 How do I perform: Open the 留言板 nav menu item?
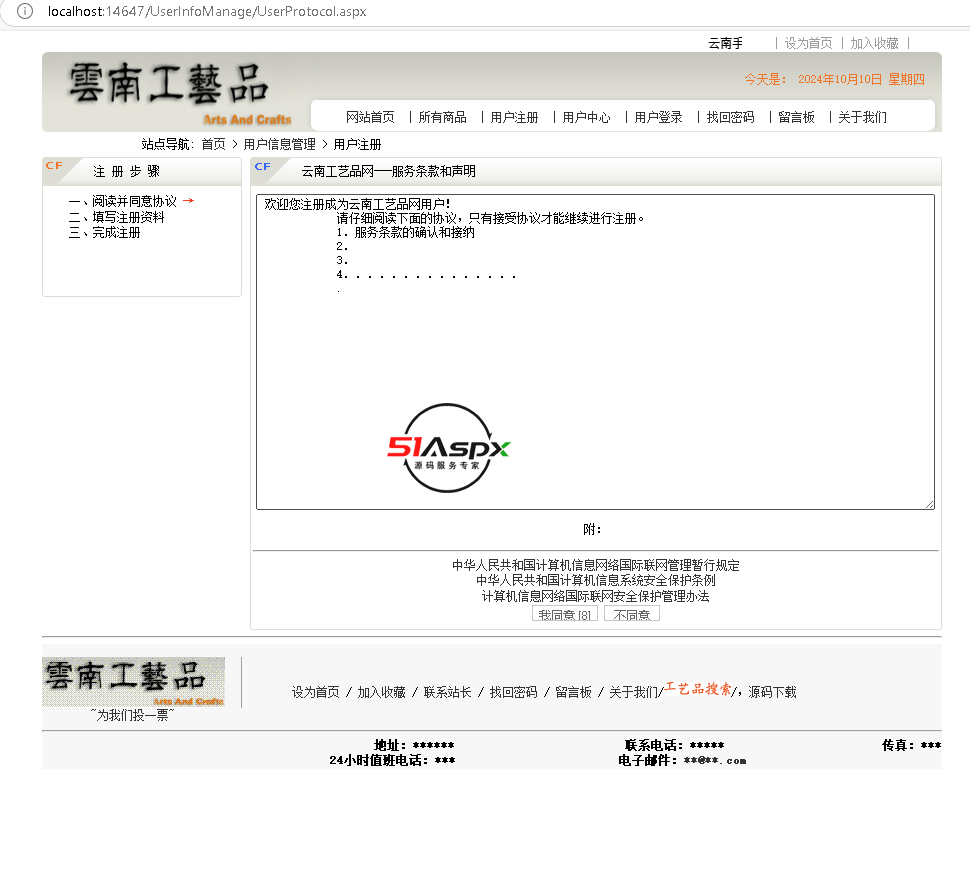click(x=796, y=118)
